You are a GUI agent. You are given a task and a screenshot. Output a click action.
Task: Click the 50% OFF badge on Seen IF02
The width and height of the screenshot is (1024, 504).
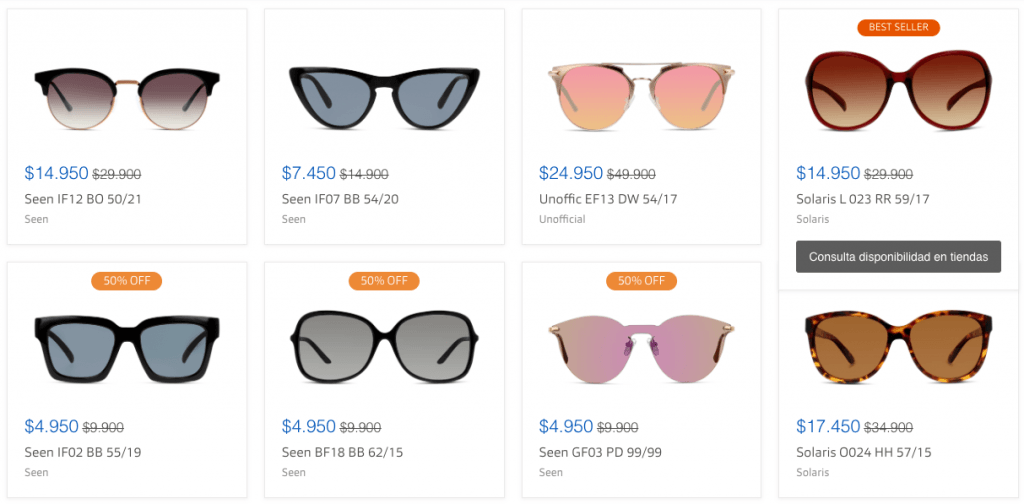[127, 281]
